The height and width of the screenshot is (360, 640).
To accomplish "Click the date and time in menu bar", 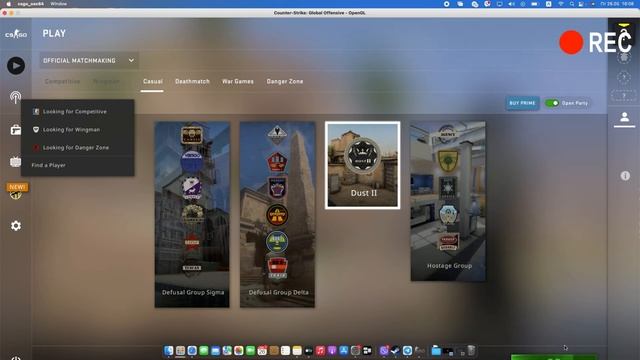I will point(617,4).
